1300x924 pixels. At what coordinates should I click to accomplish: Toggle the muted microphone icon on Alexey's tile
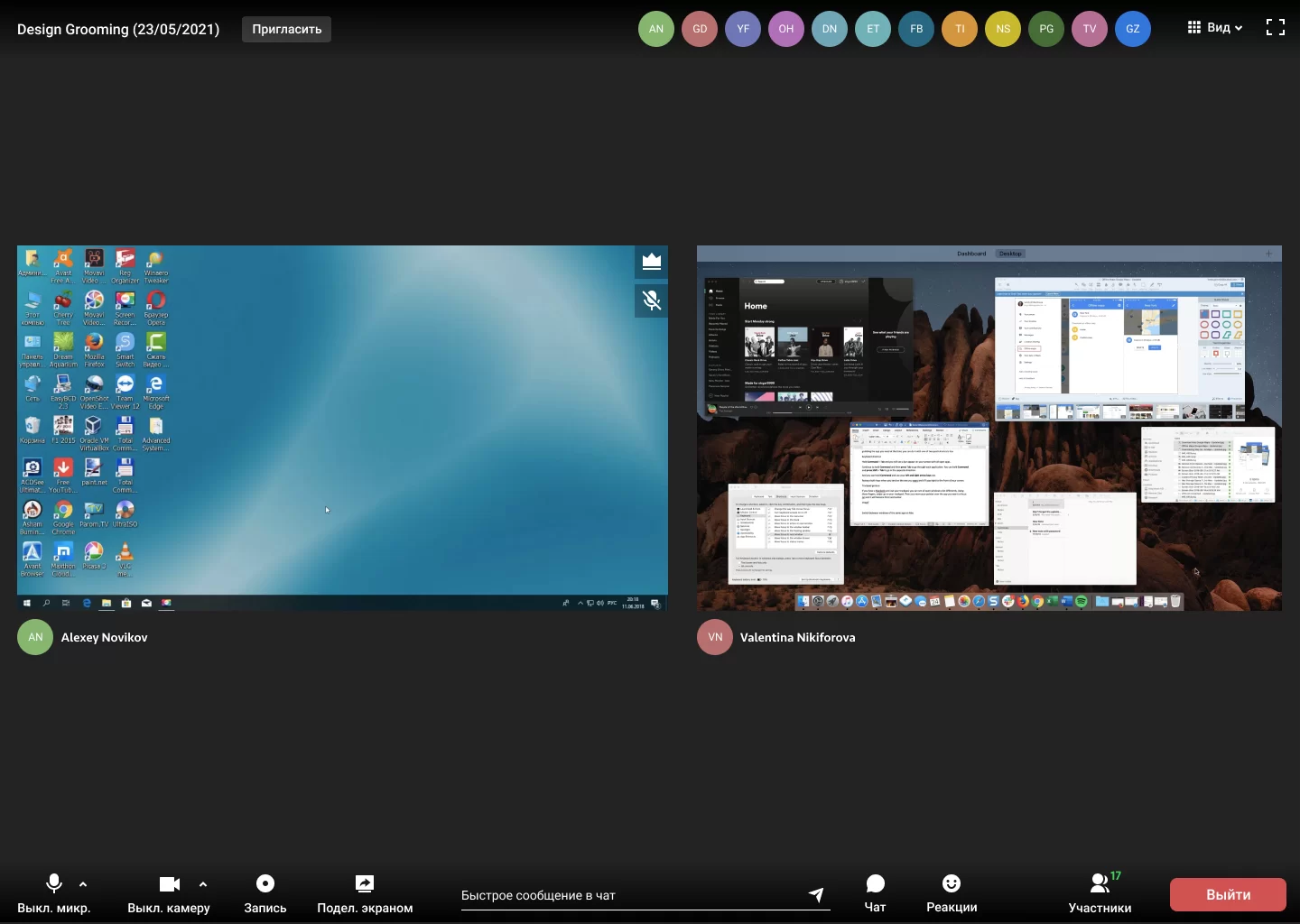[652, 300]
